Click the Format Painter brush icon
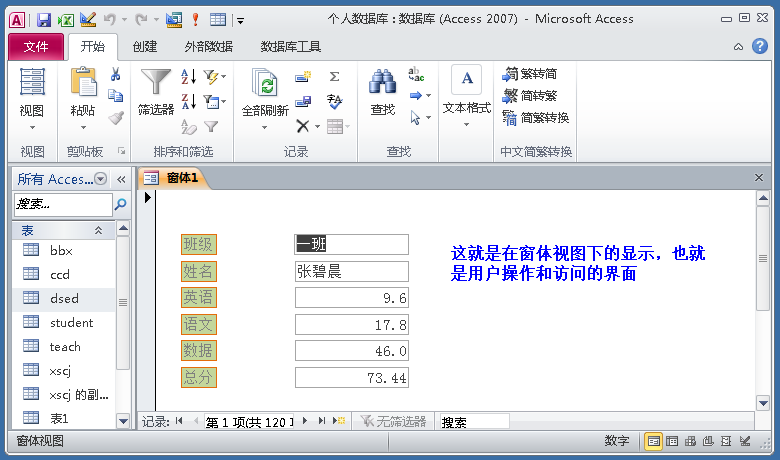The width and height of the screenshot is (780, 460). 116,118
